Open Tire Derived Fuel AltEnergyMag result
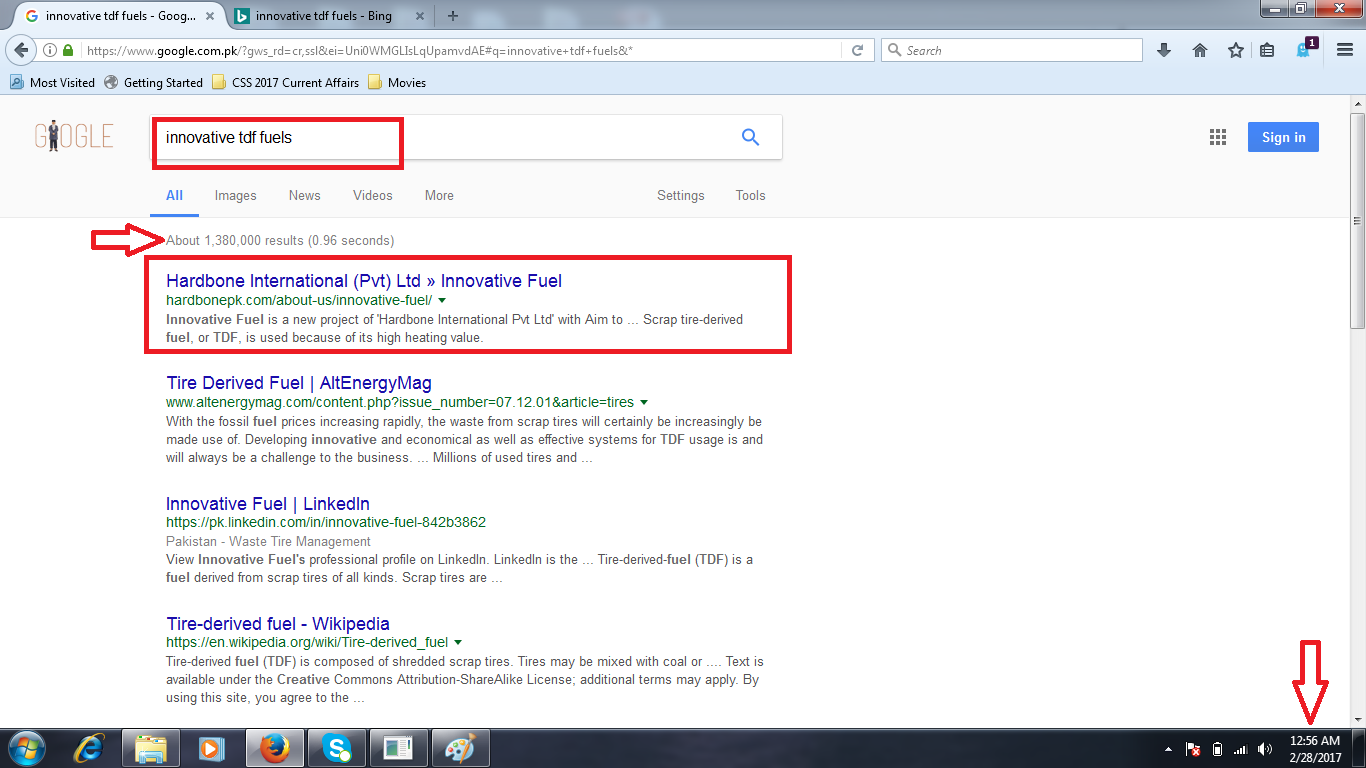1366x768 pixels. point(299,383)
